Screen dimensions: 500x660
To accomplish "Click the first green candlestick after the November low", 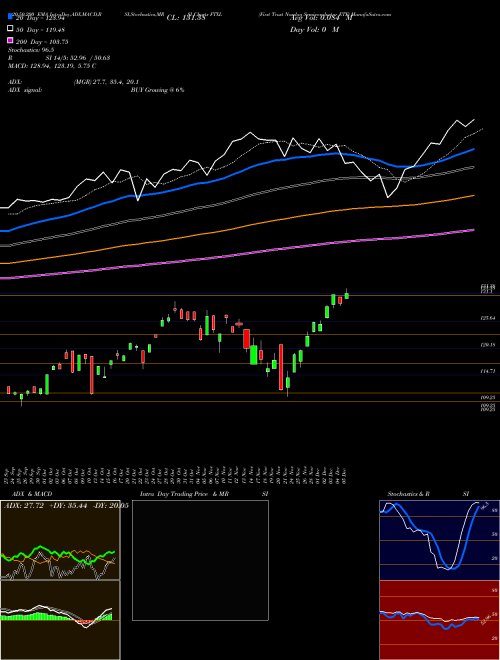I will (x=288, y=383).
